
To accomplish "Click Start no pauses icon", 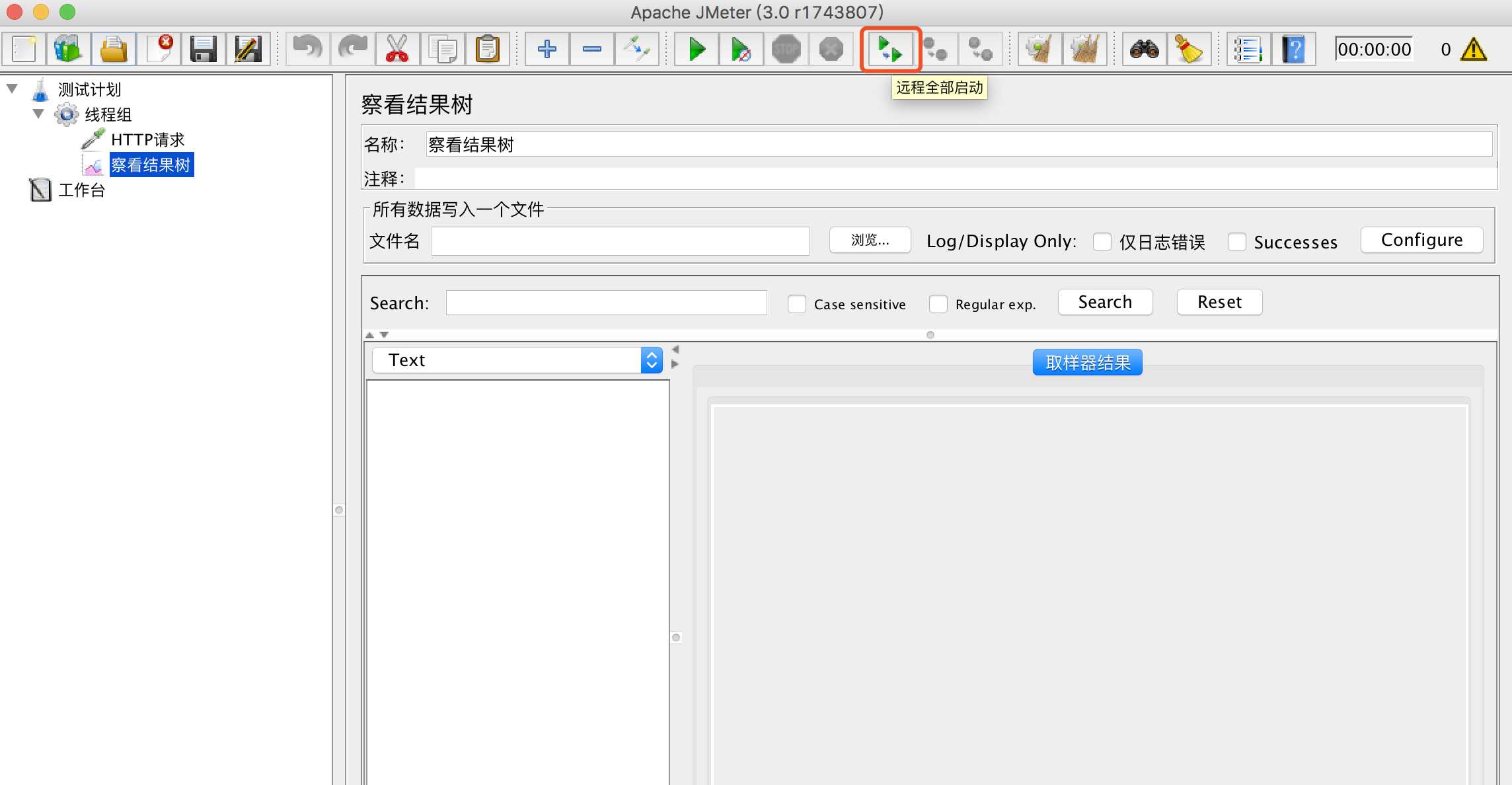I will point(741,49).
